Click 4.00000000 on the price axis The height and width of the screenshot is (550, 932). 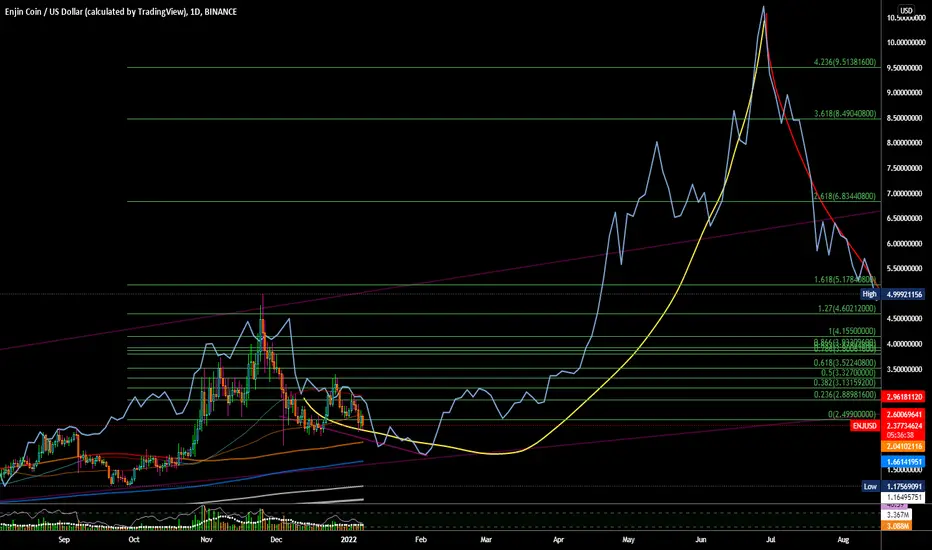pos(905,344)
